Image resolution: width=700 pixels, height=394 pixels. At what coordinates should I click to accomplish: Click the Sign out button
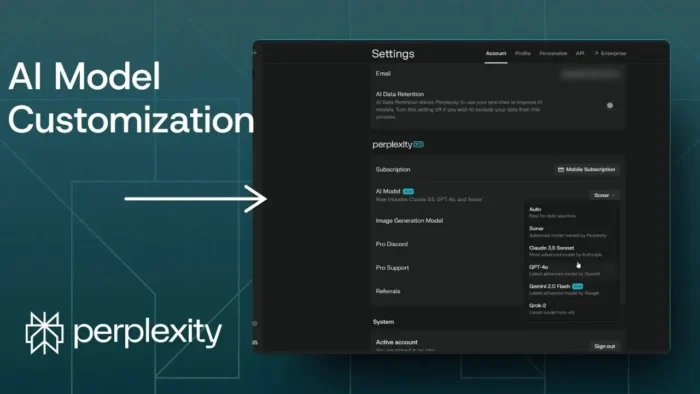tap(604, 346)
